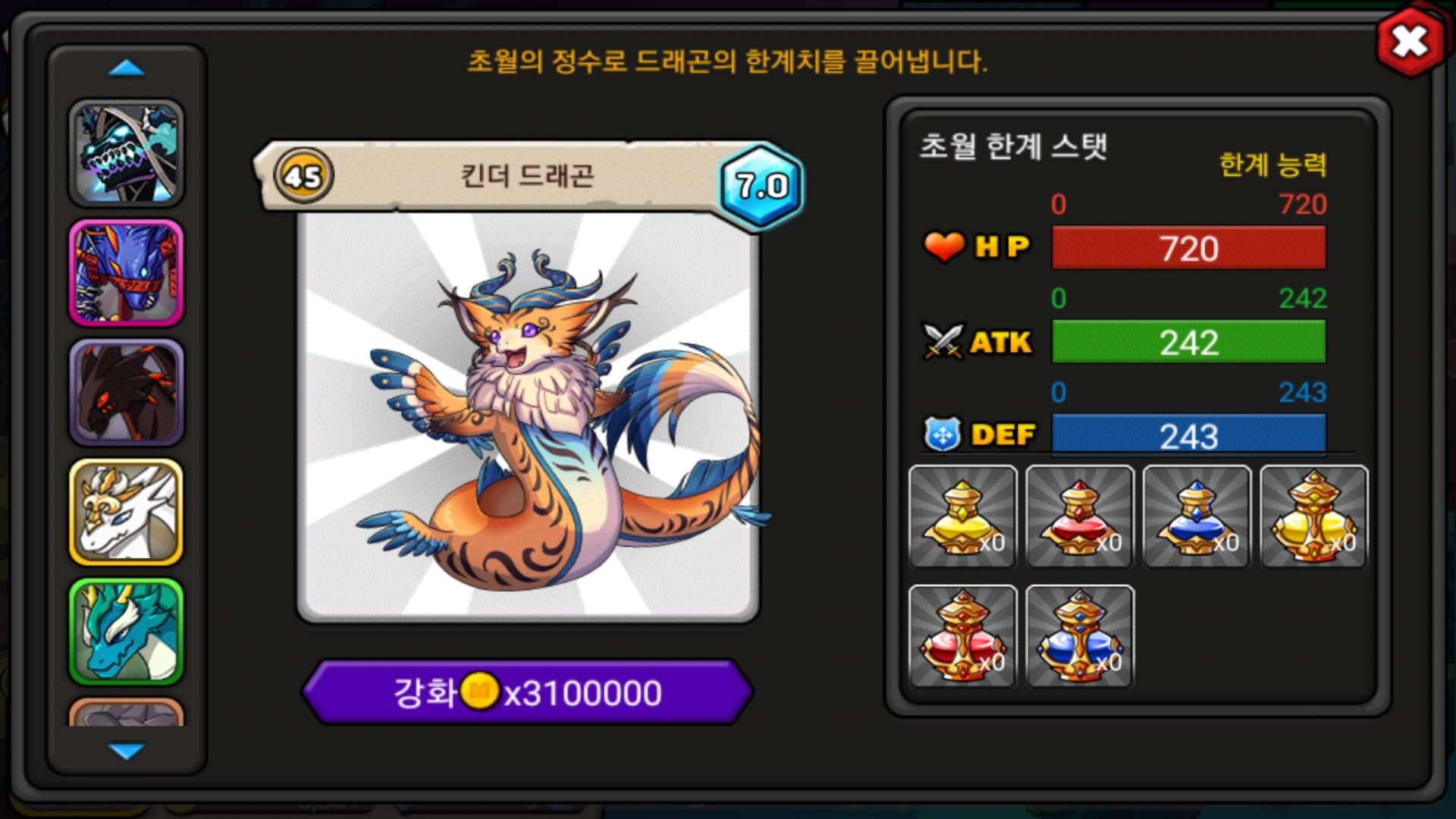Expand dragon list downward with blue arrow
This screenshot has height=819, width=1456.
coord(126,751)
